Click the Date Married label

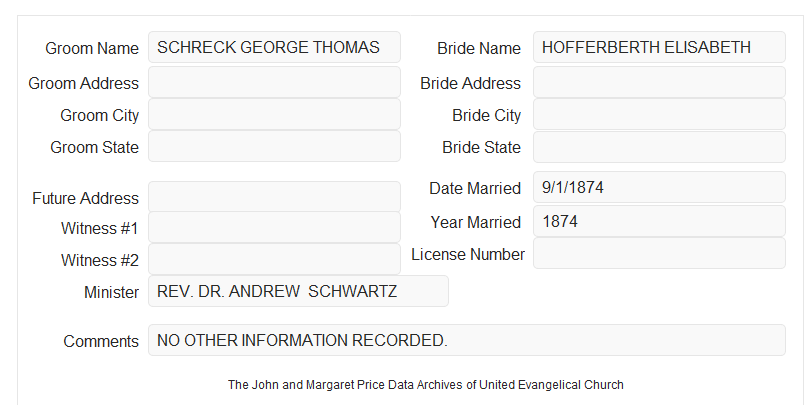pyautogui.click(x=475, y=188)
